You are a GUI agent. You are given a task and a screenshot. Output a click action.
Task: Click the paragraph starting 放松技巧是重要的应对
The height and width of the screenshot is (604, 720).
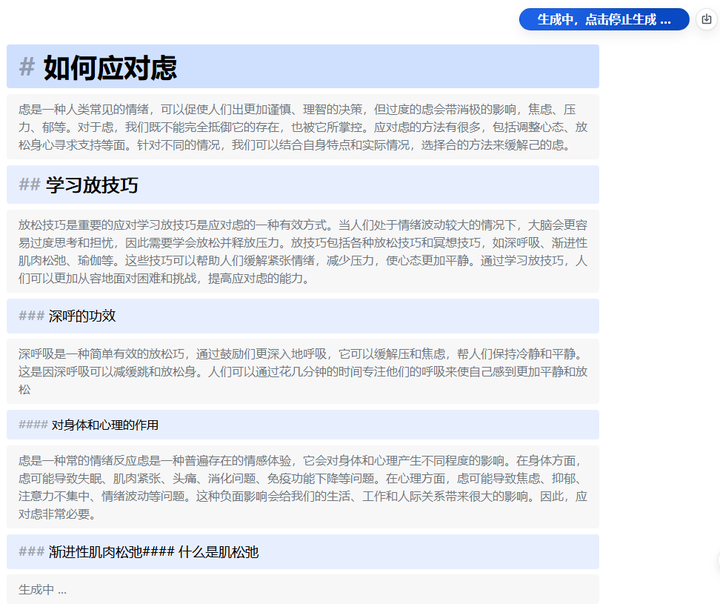tap(303, 251)
